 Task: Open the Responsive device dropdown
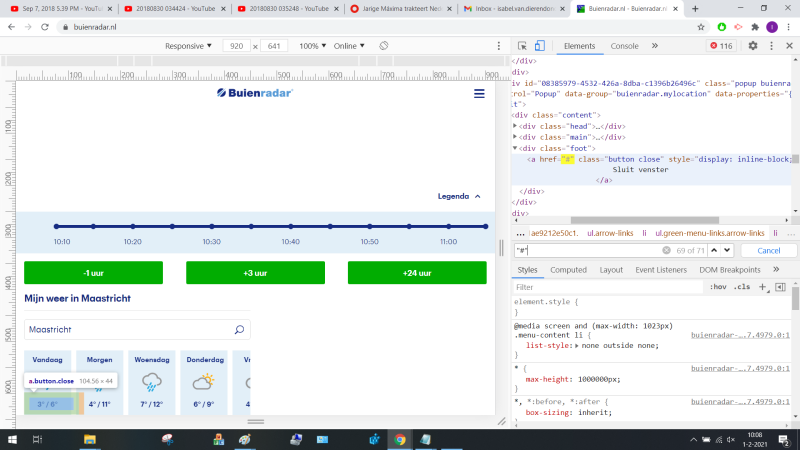coord(188,46)
